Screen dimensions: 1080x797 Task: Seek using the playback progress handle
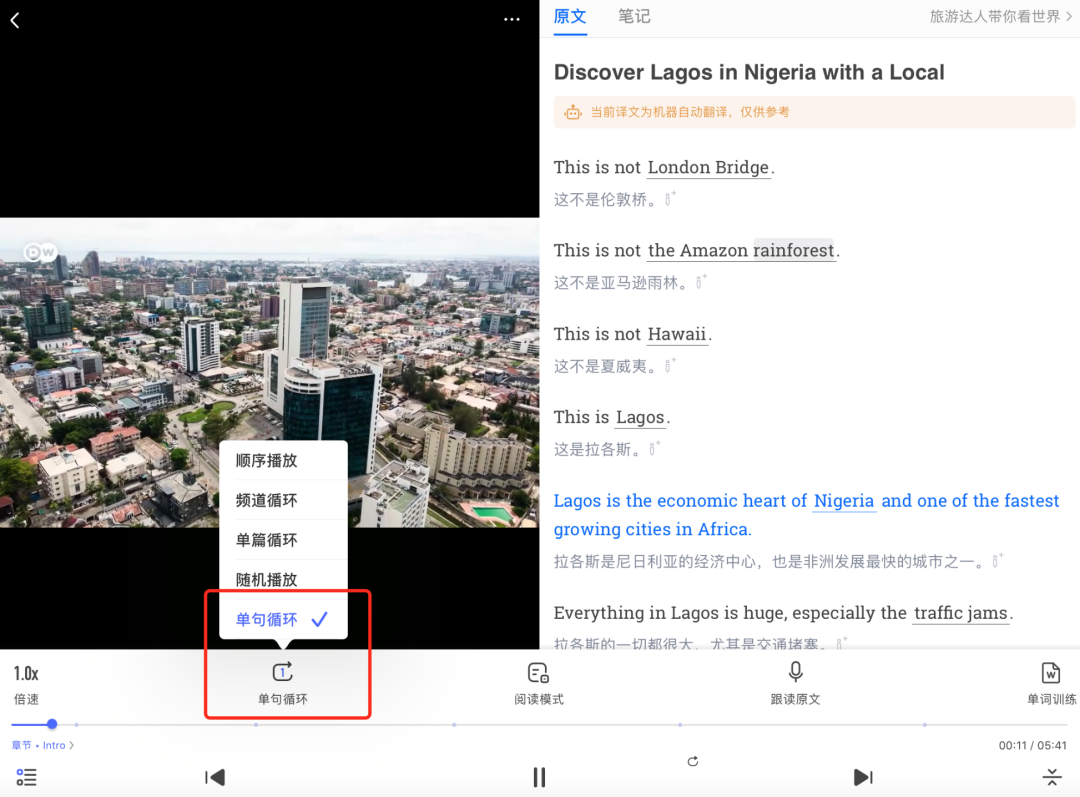pyautogui.click(x=52, y=724)
